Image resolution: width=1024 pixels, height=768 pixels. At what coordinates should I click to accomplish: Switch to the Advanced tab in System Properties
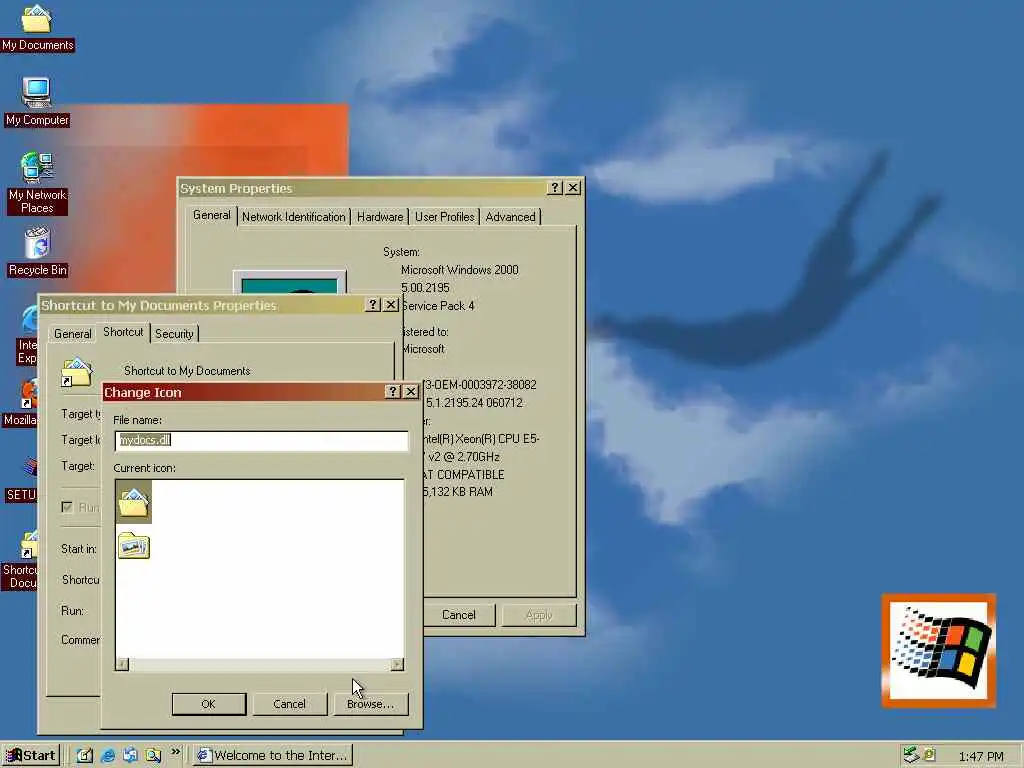click(x=510, y=217)
